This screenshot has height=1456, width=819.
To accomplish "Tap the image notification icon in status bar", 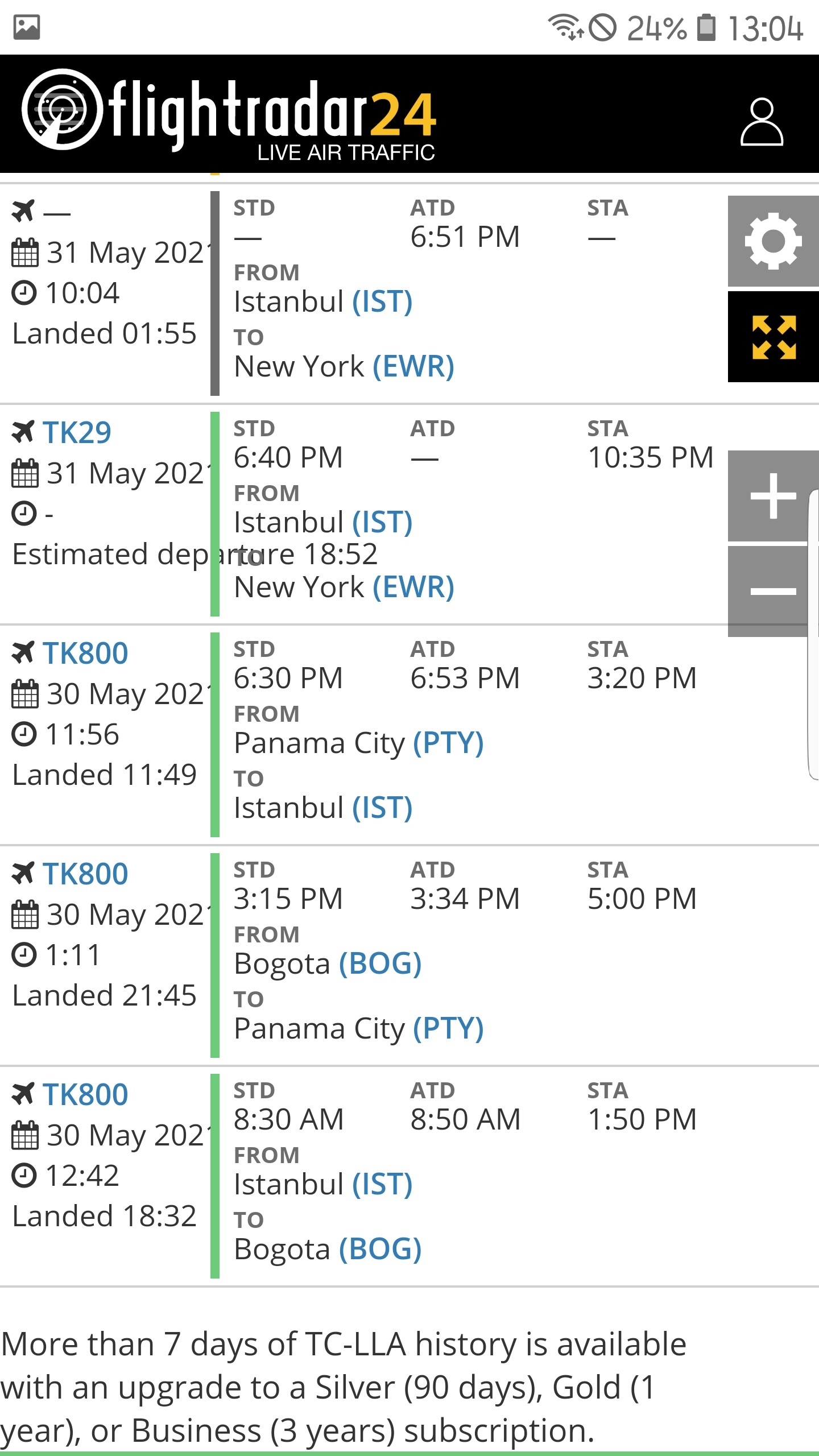I will coord(27,27).
